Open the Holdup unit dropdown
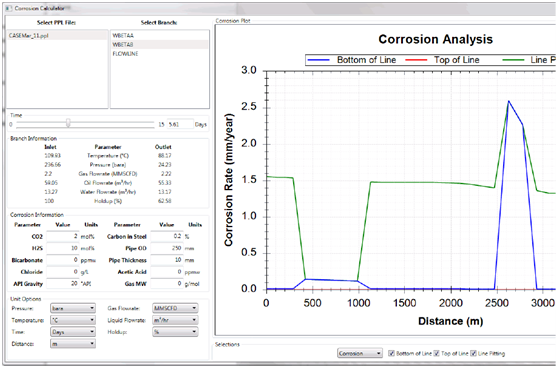Screen dimensions: 558x368 coord(175,332)
